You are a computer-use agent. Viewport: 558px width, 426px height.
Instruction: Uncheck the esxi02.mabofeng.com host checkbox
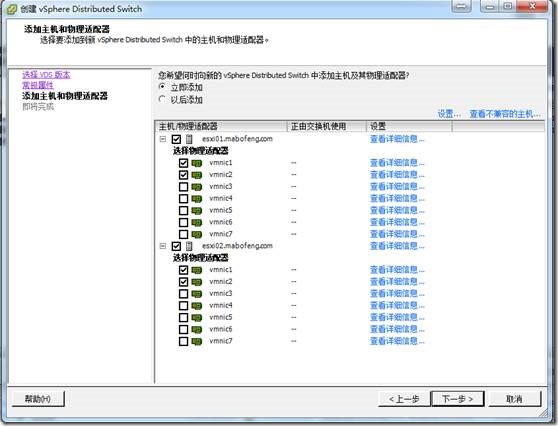(176, 246)
